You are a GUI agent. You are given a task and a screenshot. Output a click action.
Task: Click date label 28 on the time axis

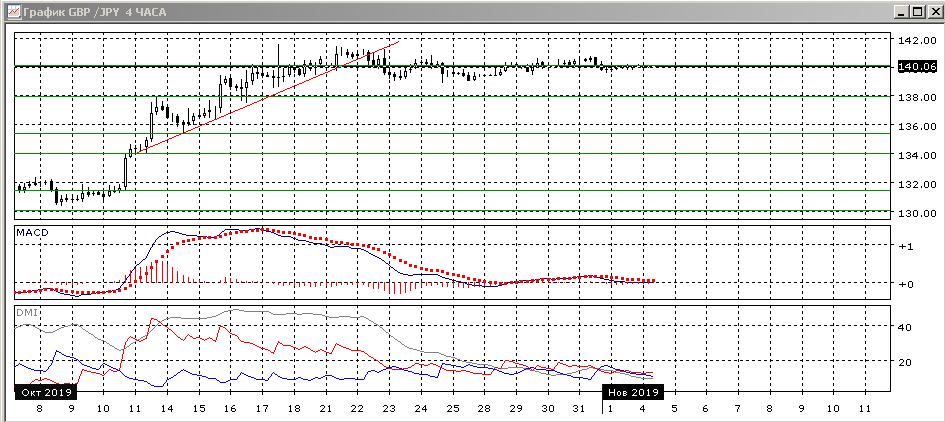485,409
